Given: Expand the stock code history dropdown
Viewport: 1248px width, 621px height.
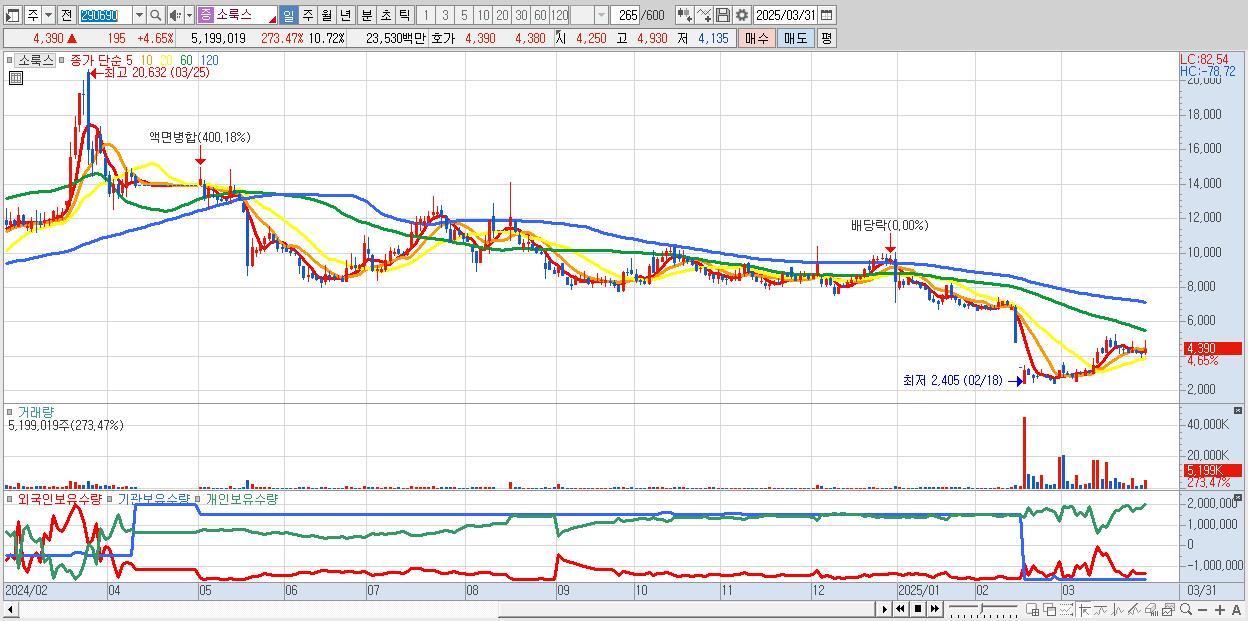Looking at the screenshot, I should coord(139,15).
